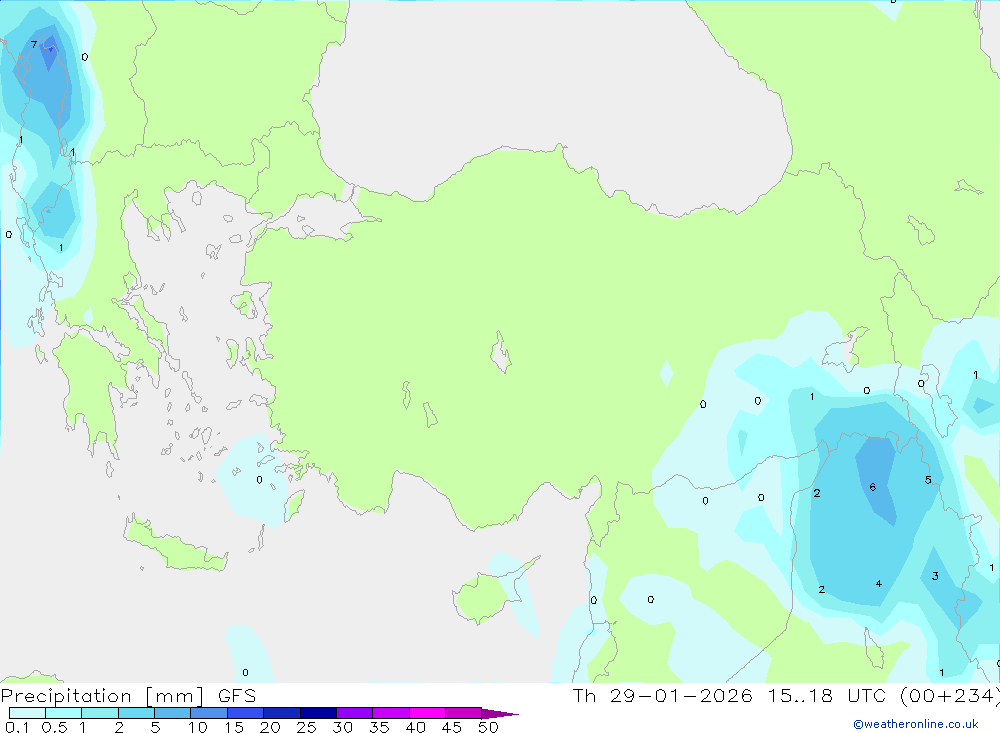Click the 0.5–1 mm legend color box
Screen dimensions: 1000x733
point(63,713)
